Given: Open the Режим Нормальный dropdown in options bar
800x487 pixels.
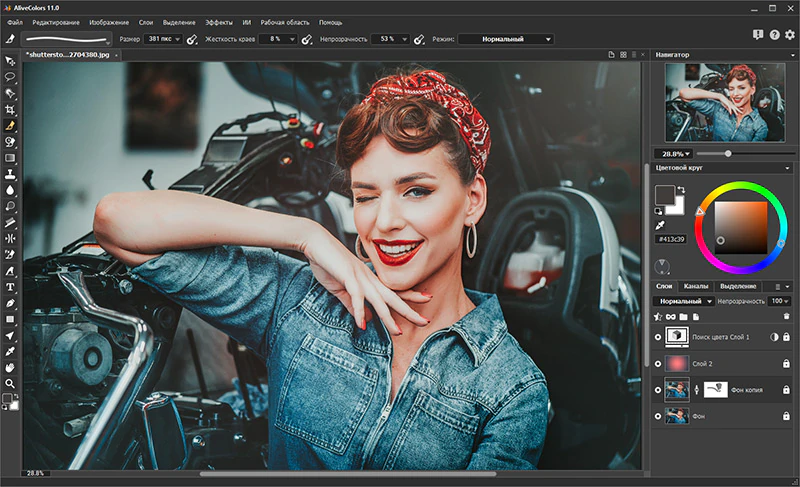Looking at the screenshot, I should [506, 39].
